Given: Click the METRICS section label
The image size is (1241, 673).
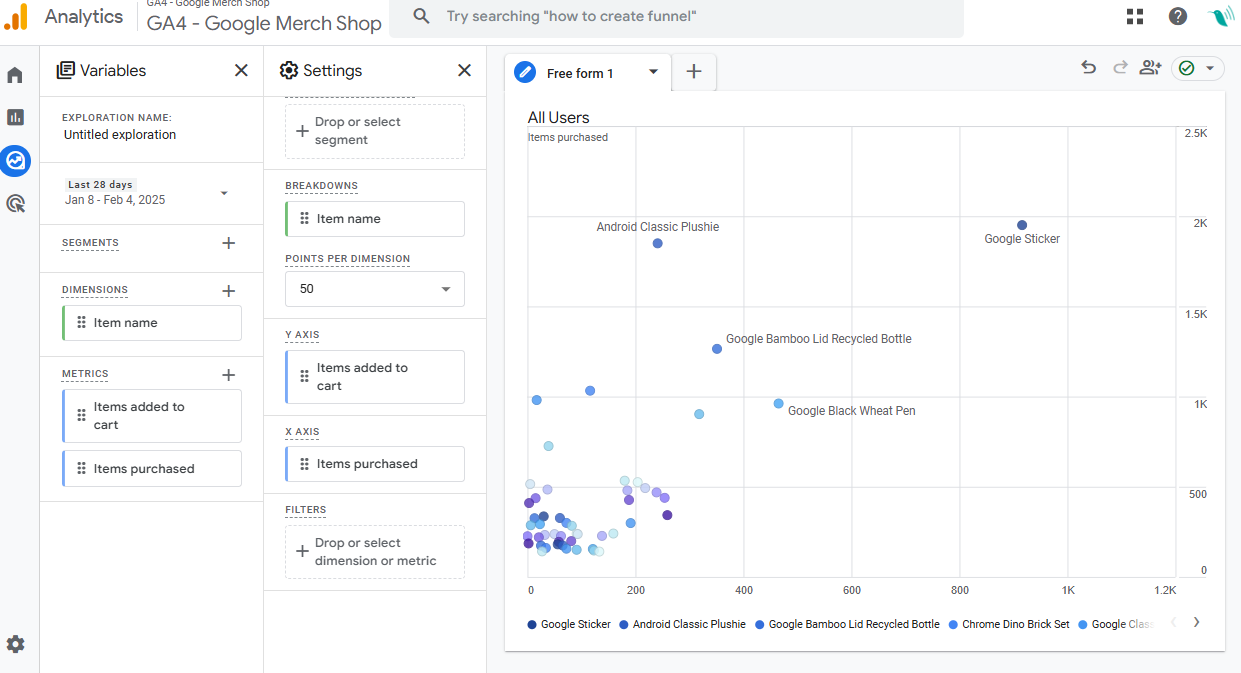Looking at the screenshot, I should pos(85,374).
